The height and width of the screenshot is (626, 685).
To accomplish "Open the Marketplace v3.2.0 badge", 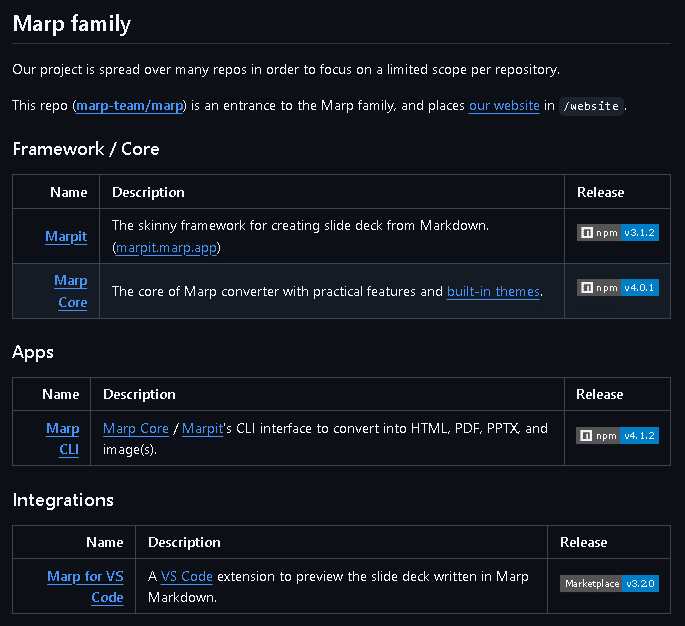I will tap(609, 583).
